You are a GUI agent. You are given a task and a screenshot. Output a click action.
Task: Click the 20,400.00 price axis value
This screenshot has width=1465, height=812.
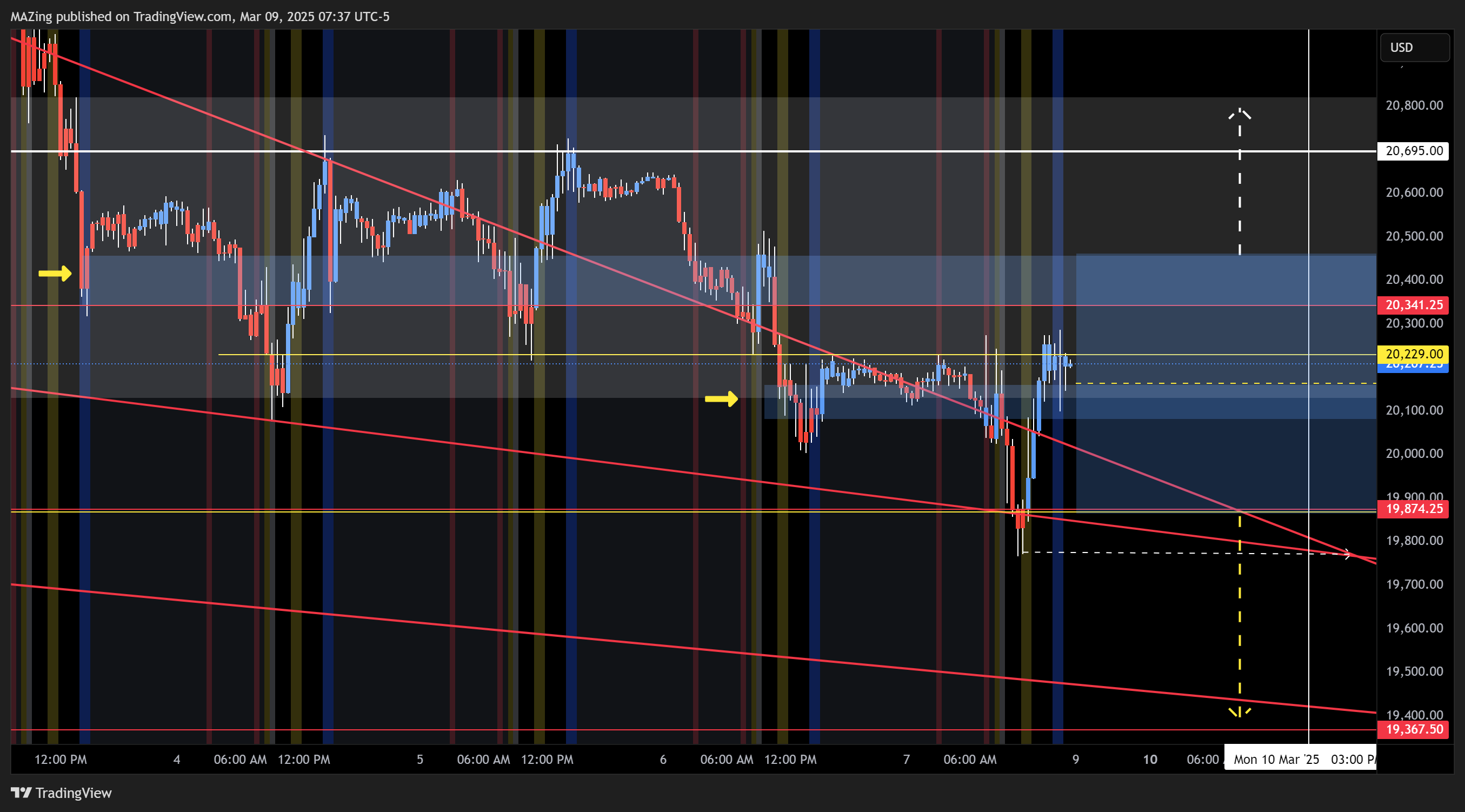click(1414, 279)
